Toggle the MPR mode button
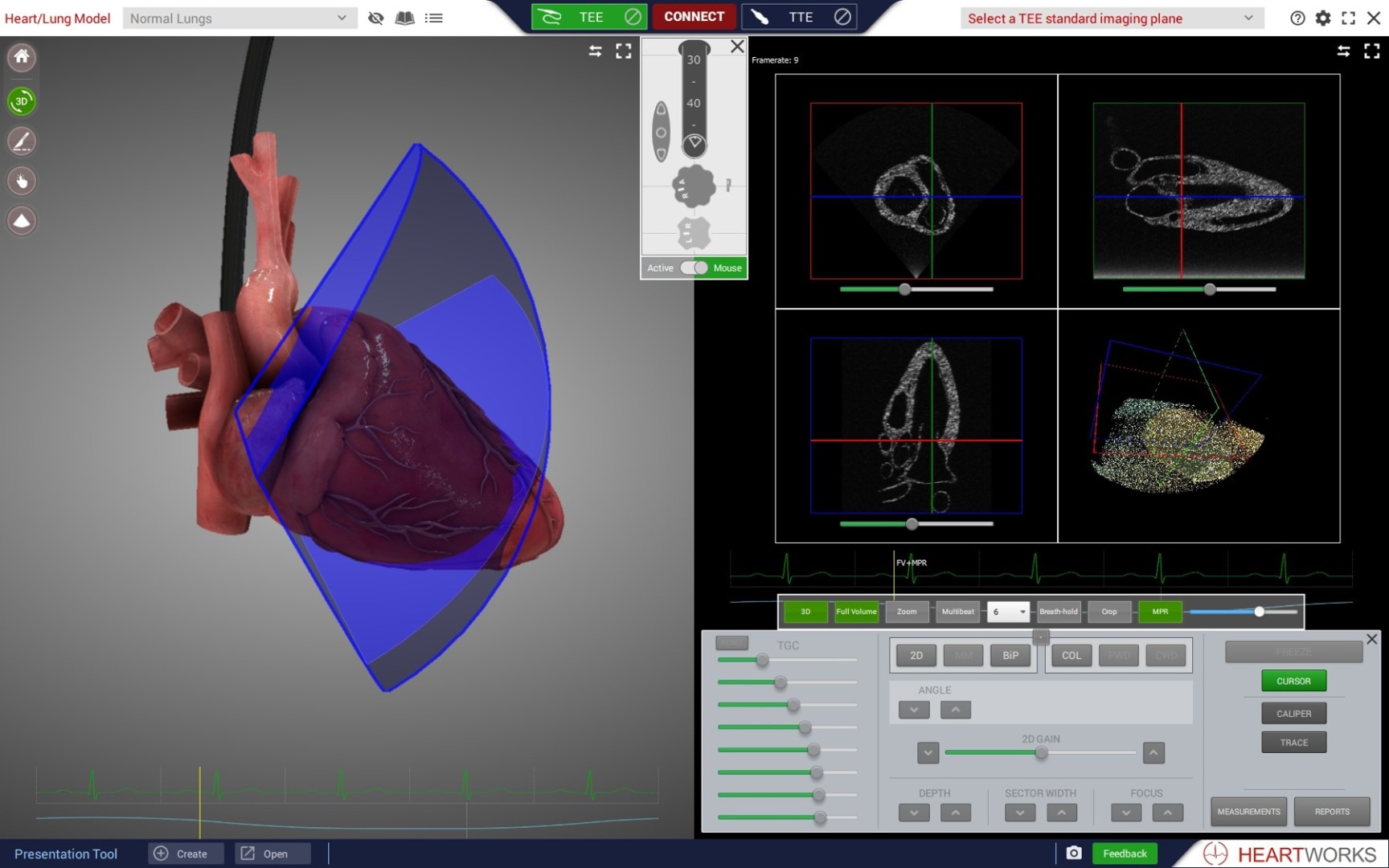The height and width of the screenshot is (868, 1389). (x=1159, y=612)
